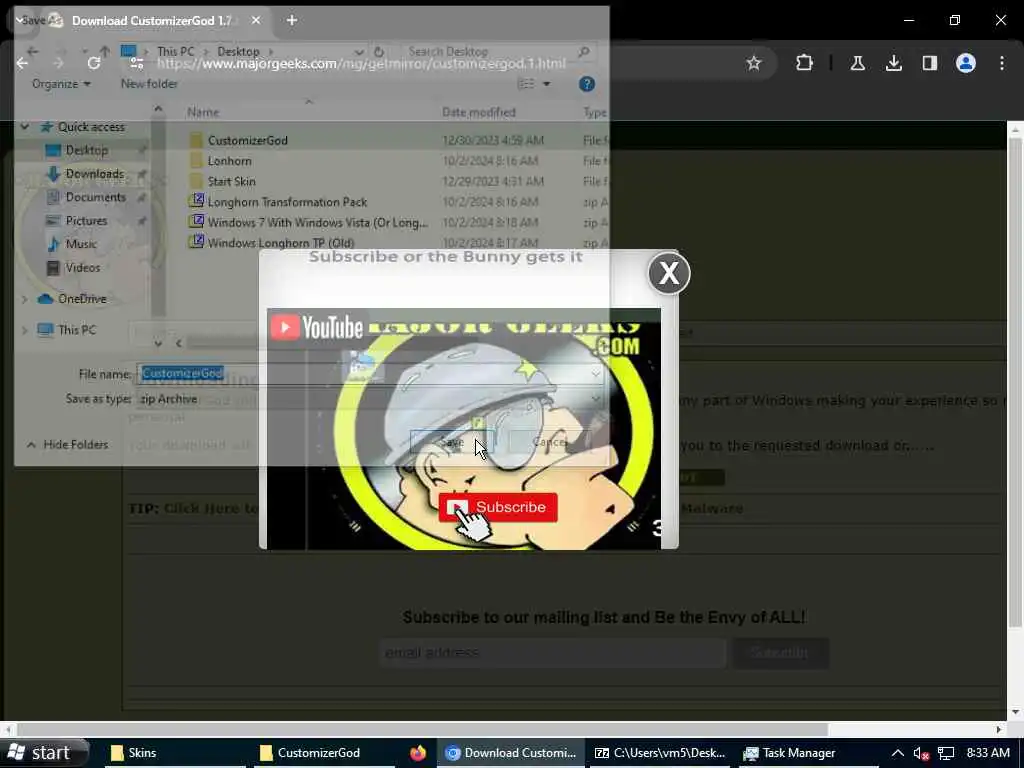Select Desktop in Quick access

point(86,151)
